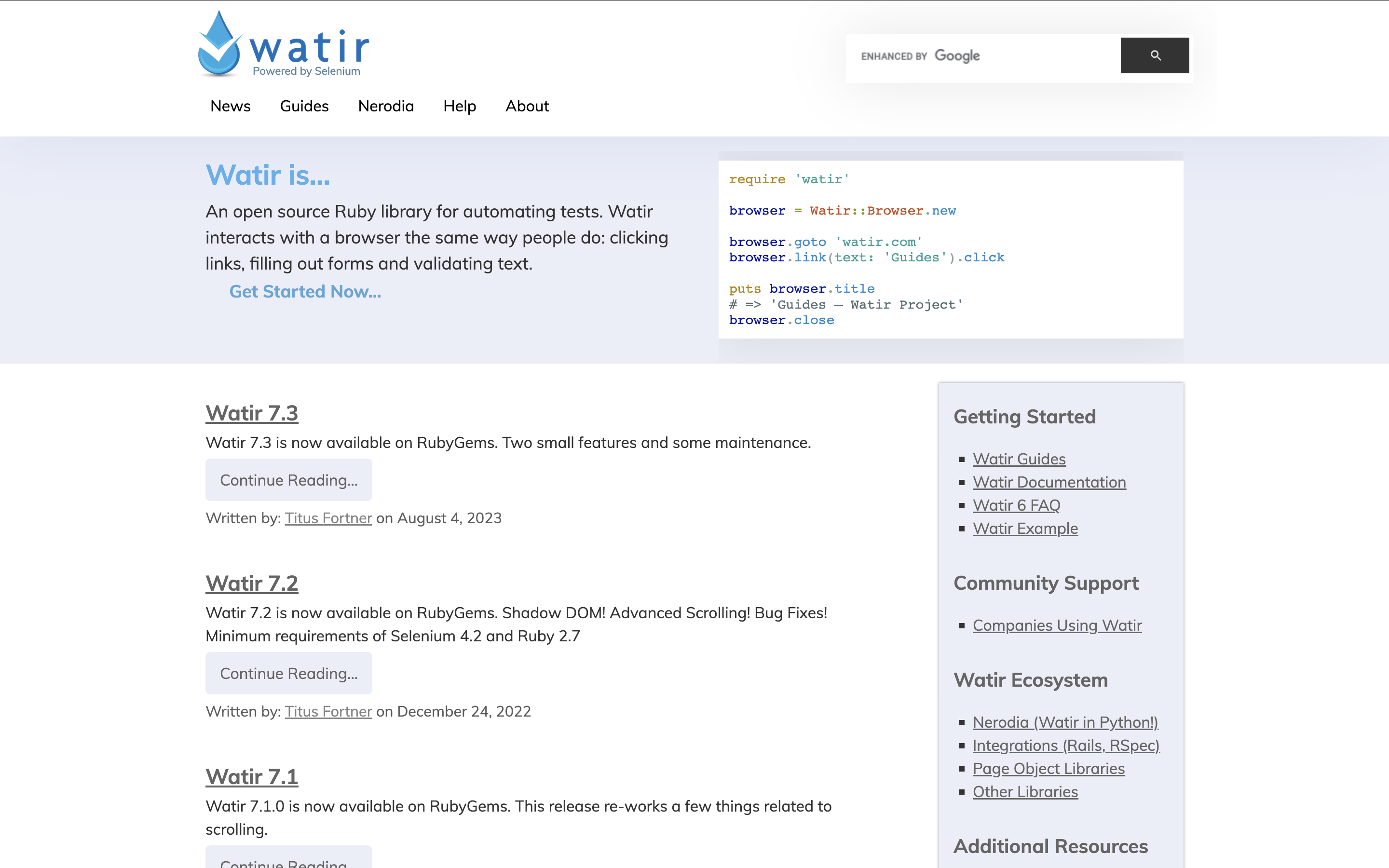Open Nerodia (Watir in Python!) link

[1065, 722]
